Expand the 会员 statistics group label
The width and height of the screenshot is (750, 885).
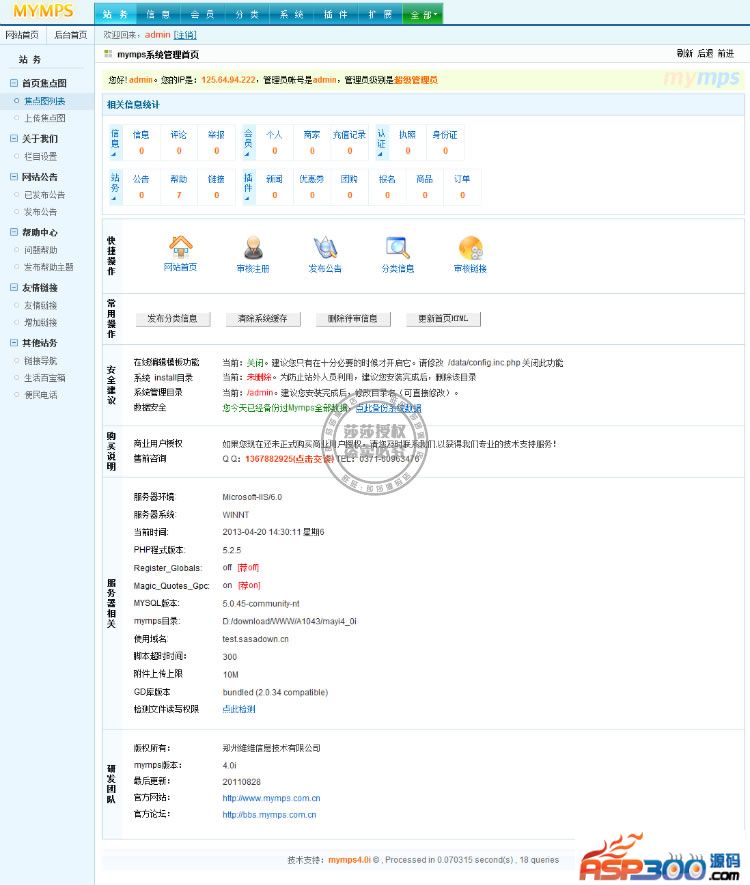coord(248,142)
